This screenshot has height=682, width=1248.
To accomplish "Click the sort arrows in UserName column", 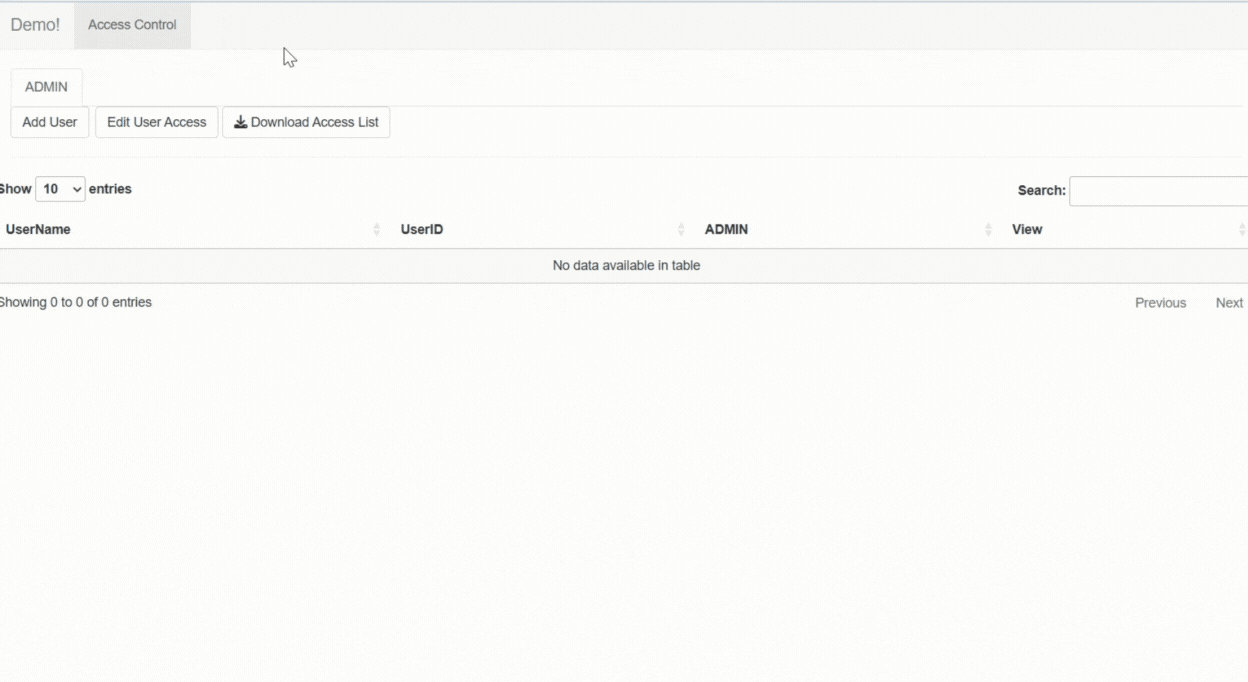I will pos(377,230).
